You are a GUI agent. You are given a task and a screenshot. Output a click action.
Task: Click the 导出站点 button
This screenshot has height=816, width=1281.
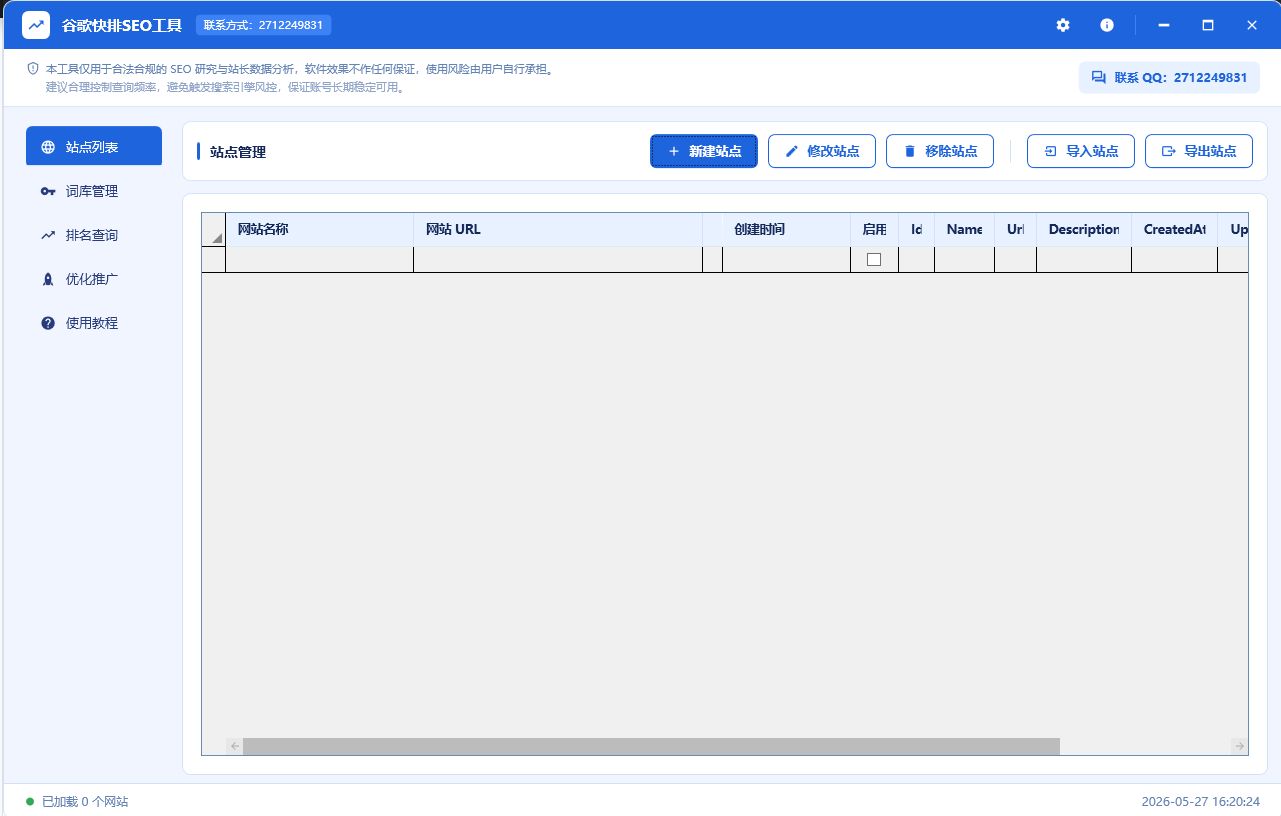(x=1199, y=151)
